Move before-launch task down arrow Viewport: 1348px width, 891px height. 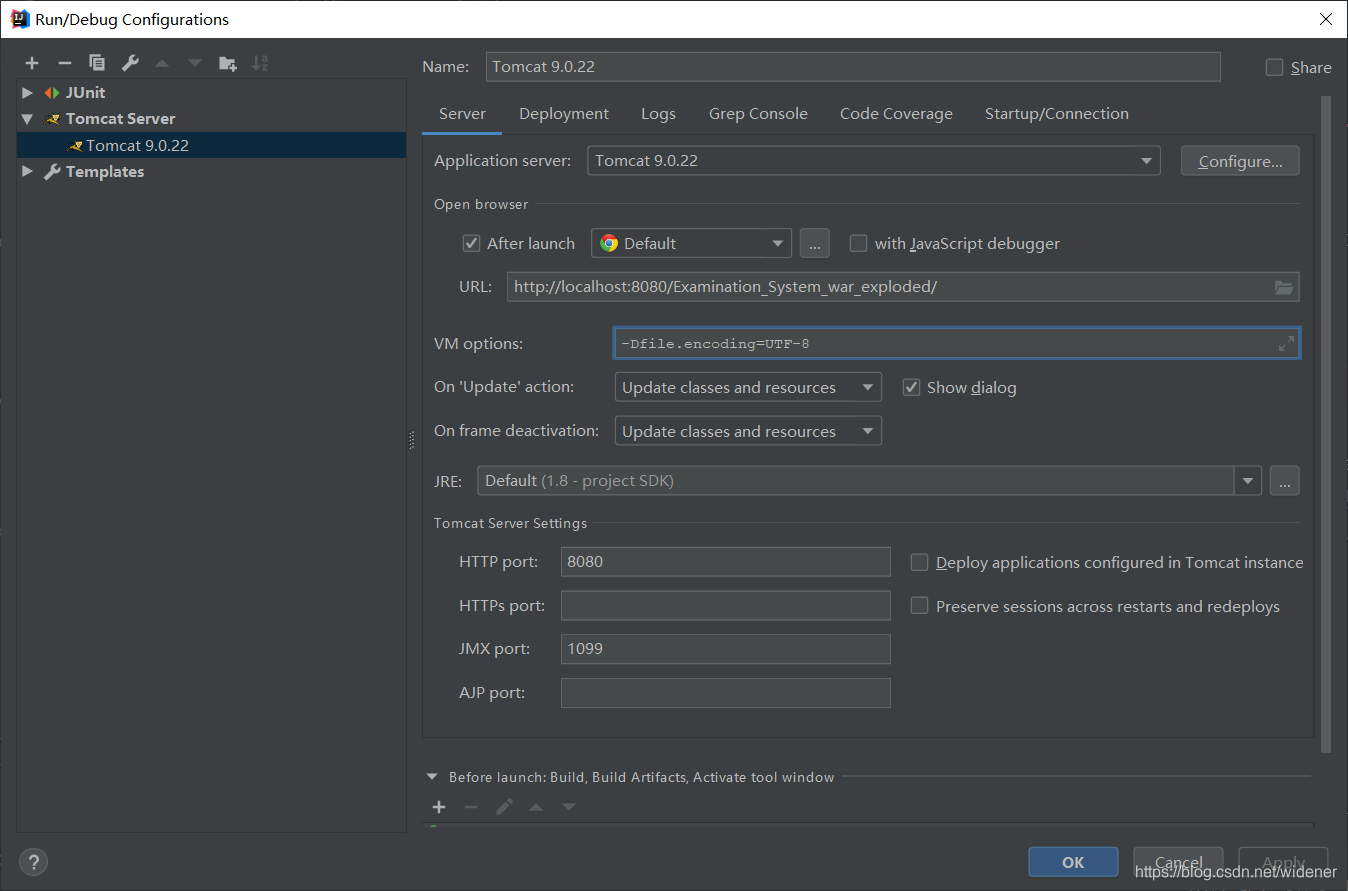pyautogui.click(x=569, y=807)
